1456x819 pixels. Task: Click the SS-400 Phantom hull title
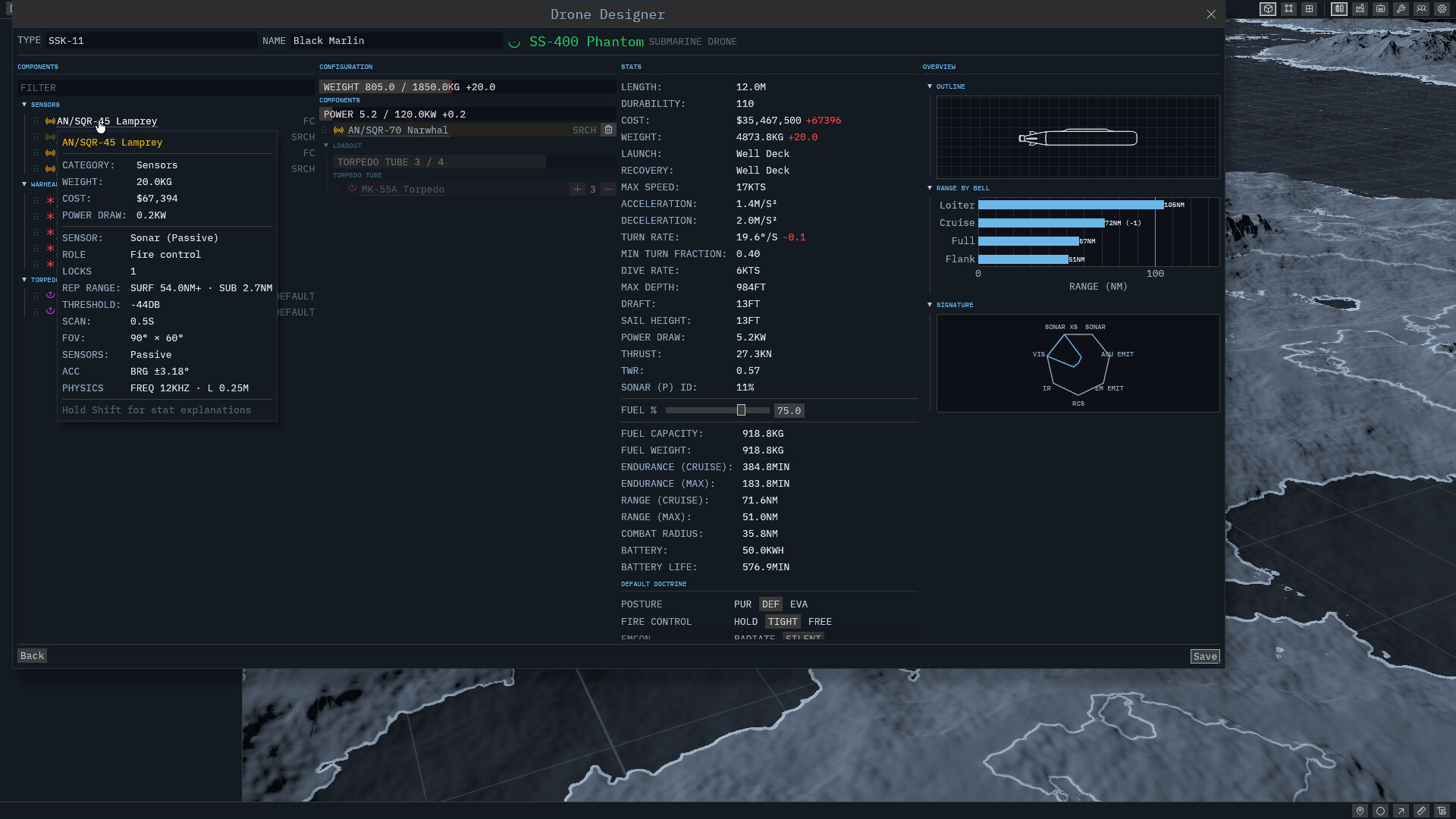586,42
